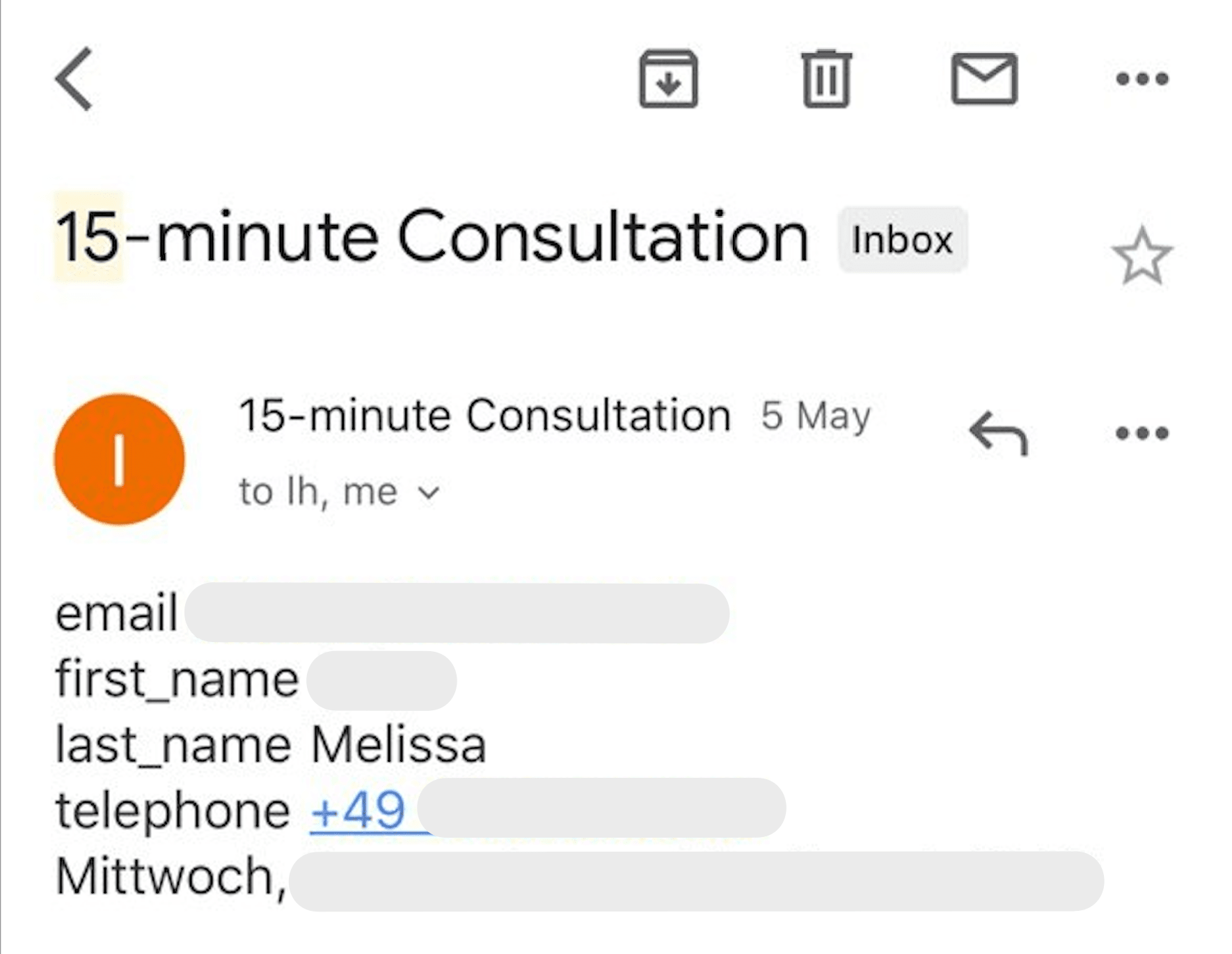Star the 15-minute Consultation email
The width and height of the screenshot is (1232, 954).
pos(1142,256)
